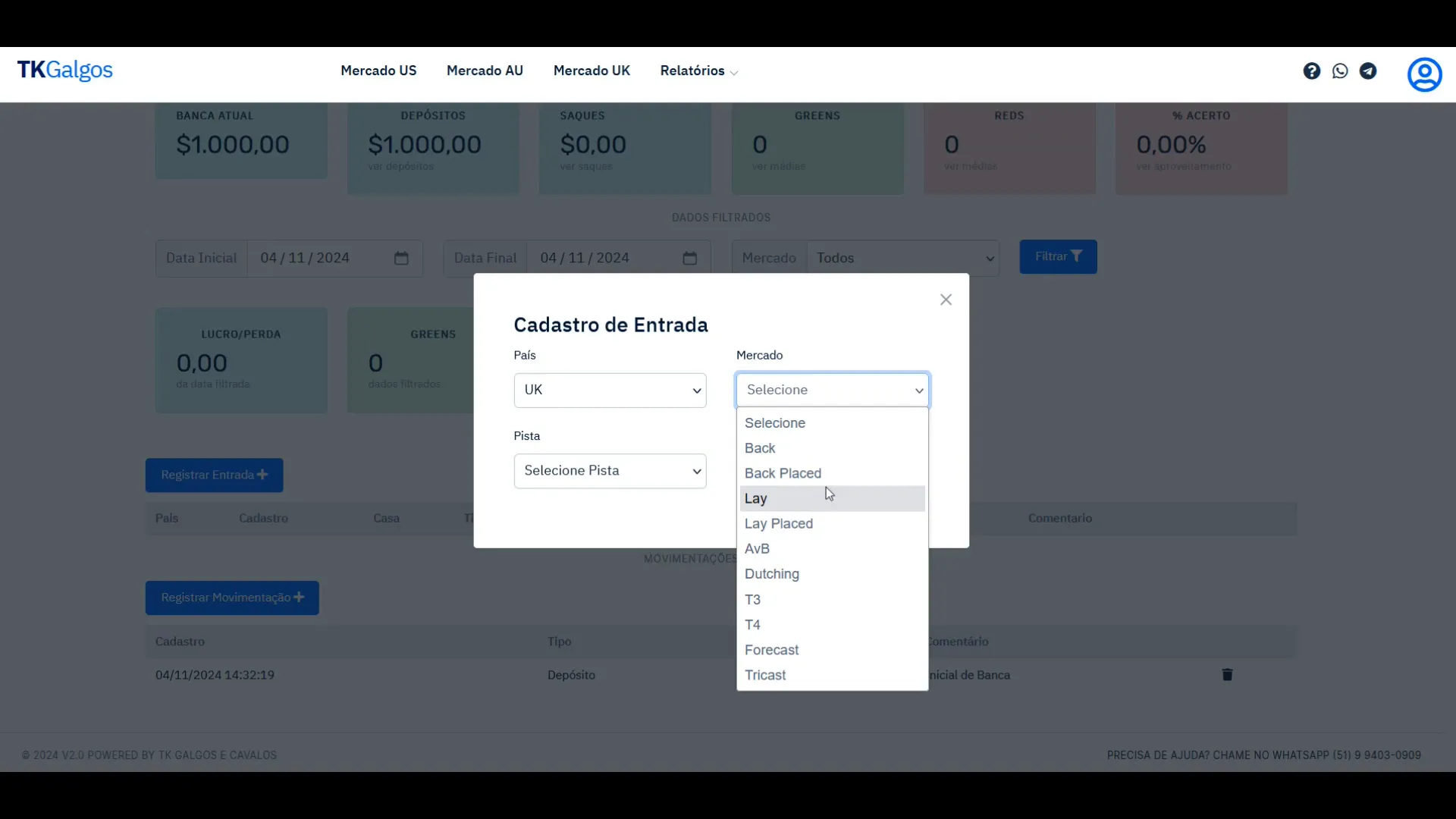Go to Mercado UK
Image resolution: width=1456 pixels, height=819 pixels.
591,71
